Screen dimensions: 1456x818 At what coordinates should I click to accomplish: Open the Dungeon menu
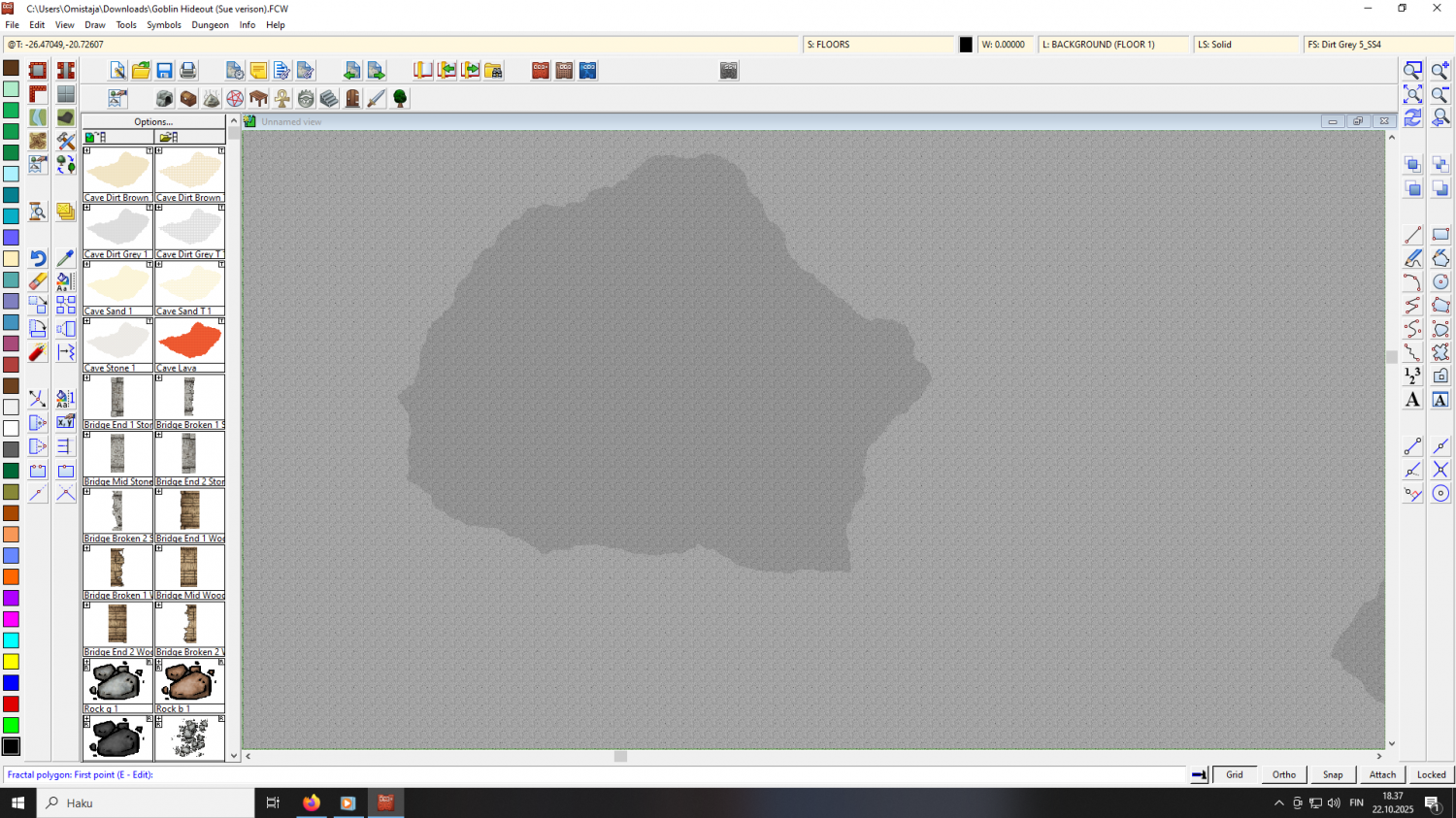coord(210,25)
